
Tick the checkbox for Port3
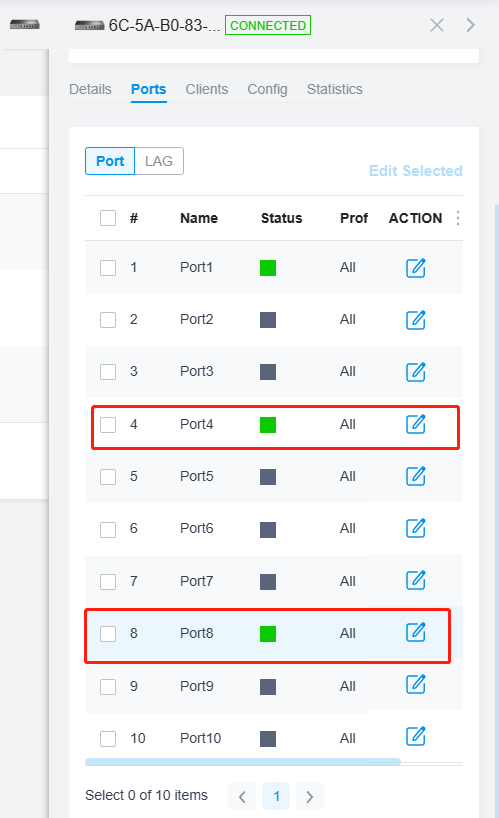(108, 372)
